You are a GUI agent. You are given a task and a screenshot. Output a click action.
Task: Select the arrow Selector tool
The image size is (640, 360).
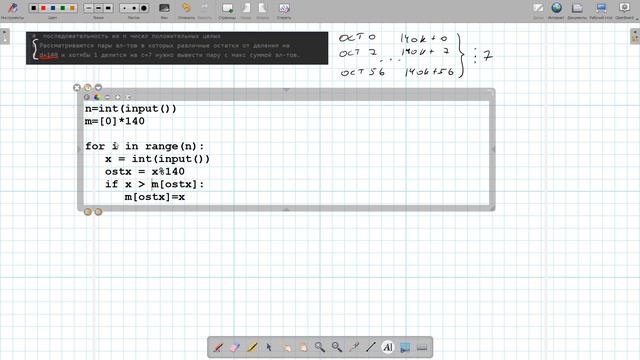pos(269,347)
